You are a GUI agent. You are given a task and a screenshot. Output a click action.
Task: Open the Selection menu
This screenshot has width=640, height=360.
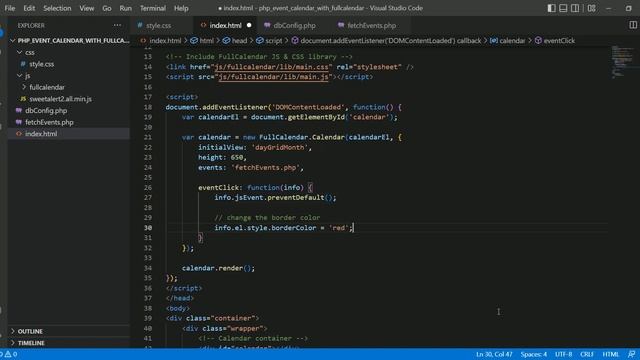pyautogui.click(x=57, y=8)
